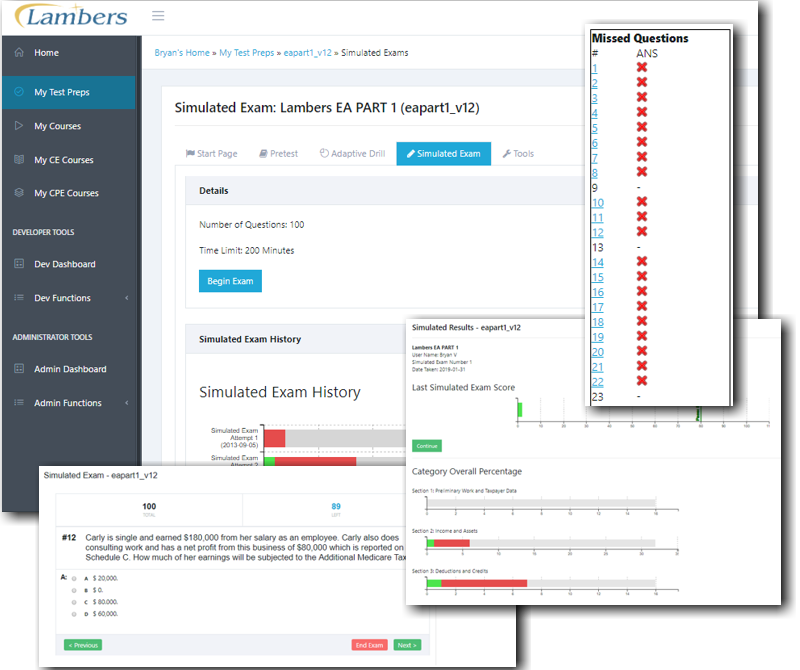800x670 pixels.
Task: Click the Previous question button
Action: (x=83, y=645)
